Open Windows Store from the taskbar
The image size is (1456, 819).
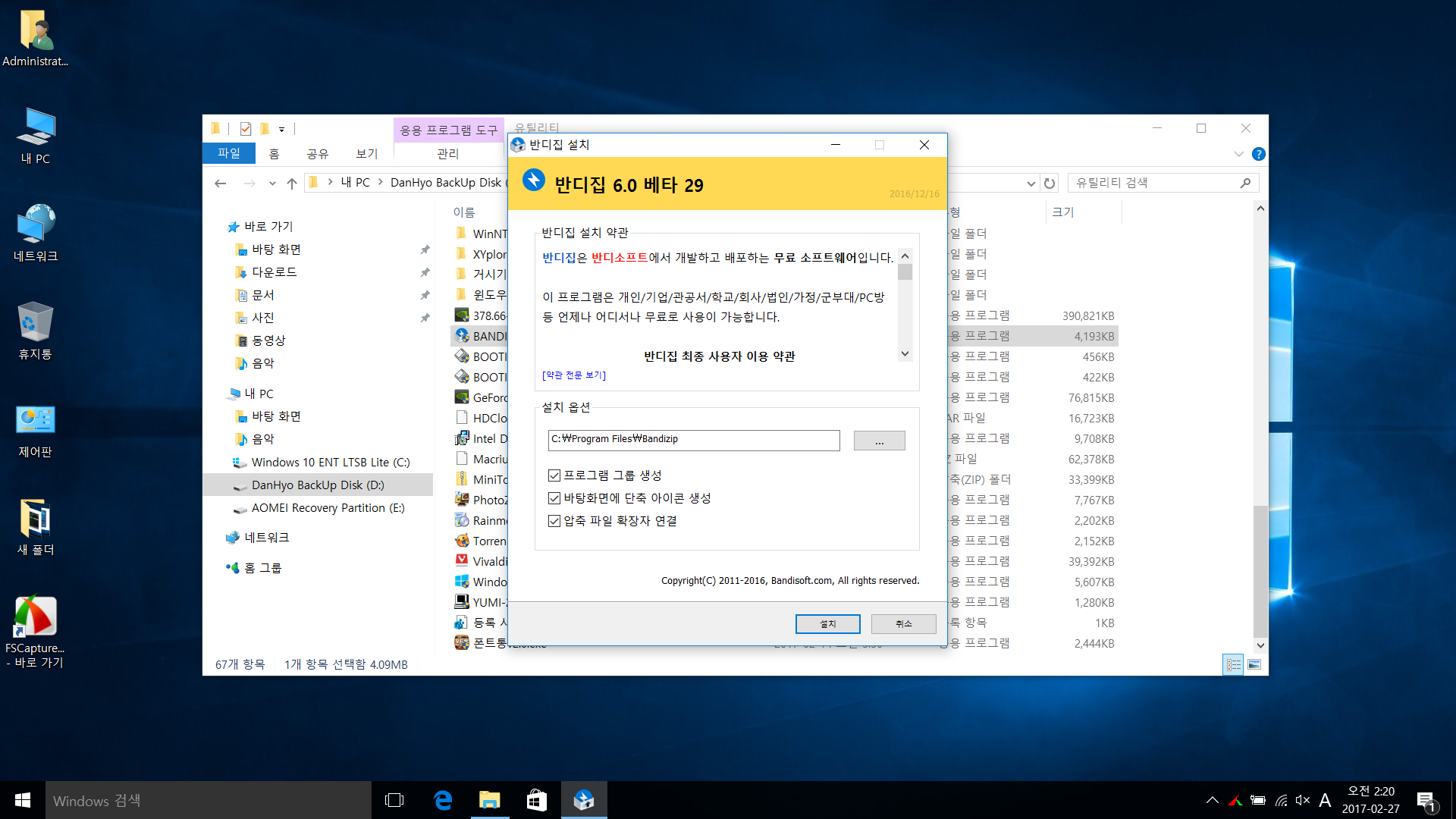pos(537,800)
